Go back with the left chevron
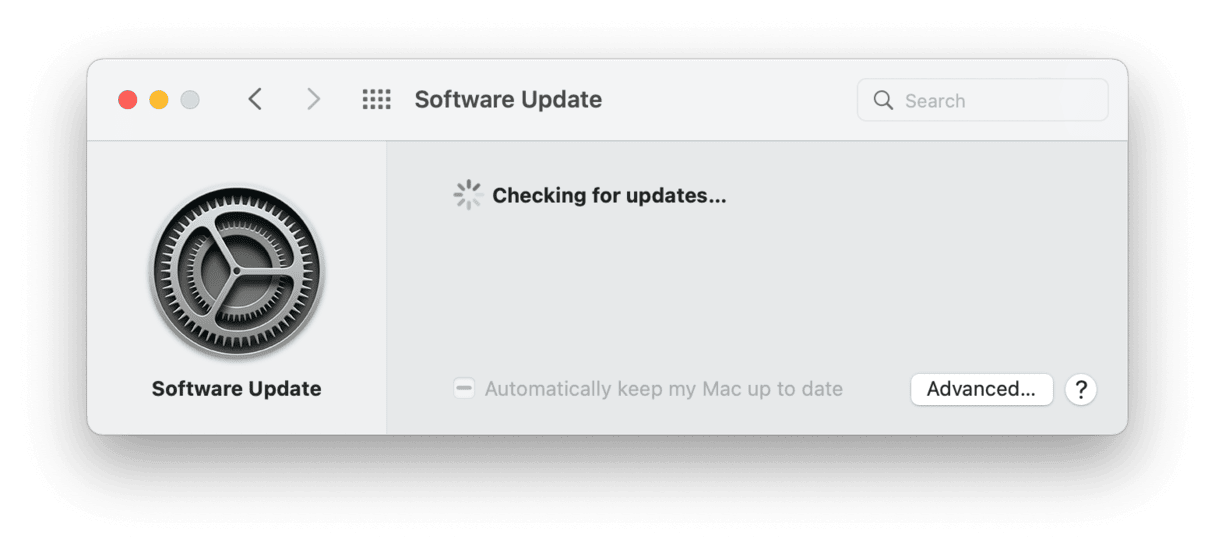The image size is (1215, 550). tap(255, 100)
